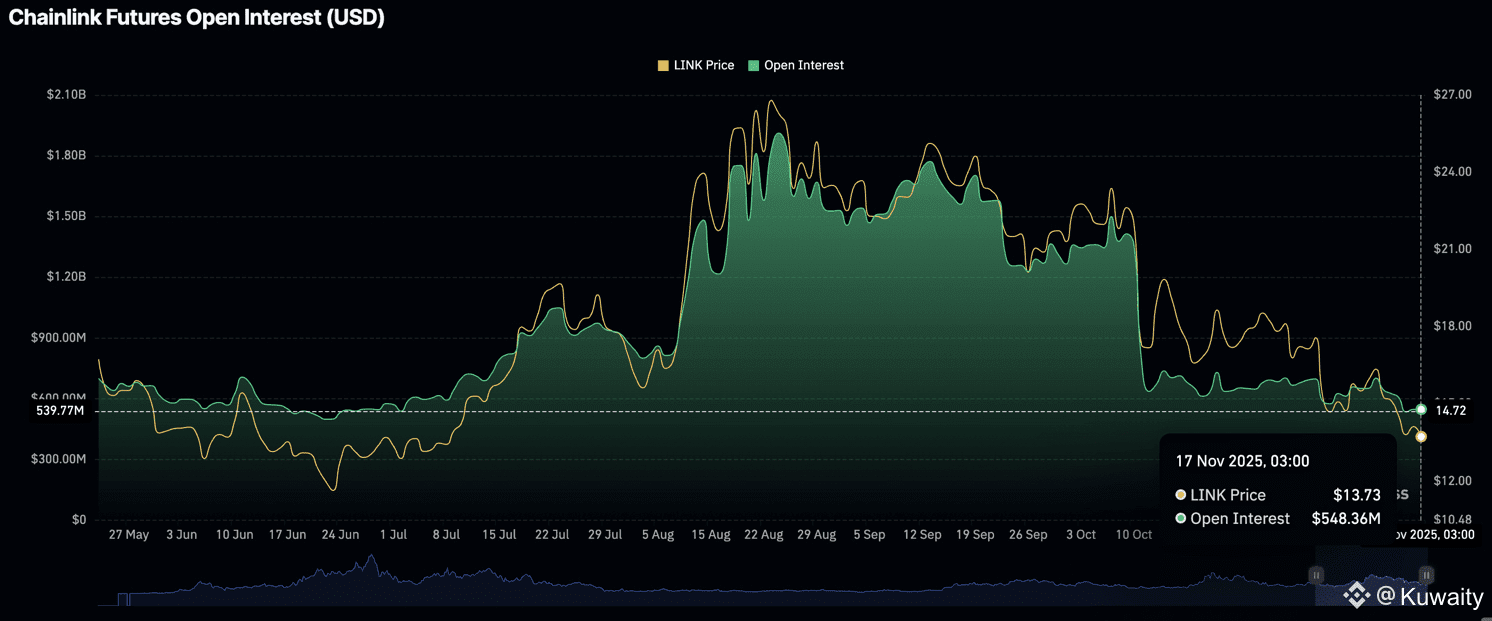Screen dimensions: 1492x621
Task: Click the green Open Interest legend swatch
Action: click(754, 65)
